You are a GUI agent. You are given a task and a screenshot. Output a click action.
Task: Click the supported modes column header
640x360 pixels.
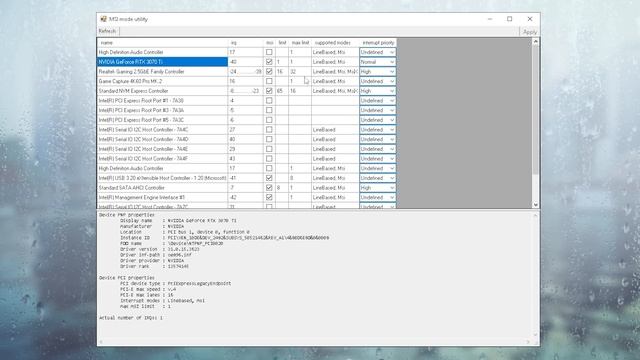[335, 42]
